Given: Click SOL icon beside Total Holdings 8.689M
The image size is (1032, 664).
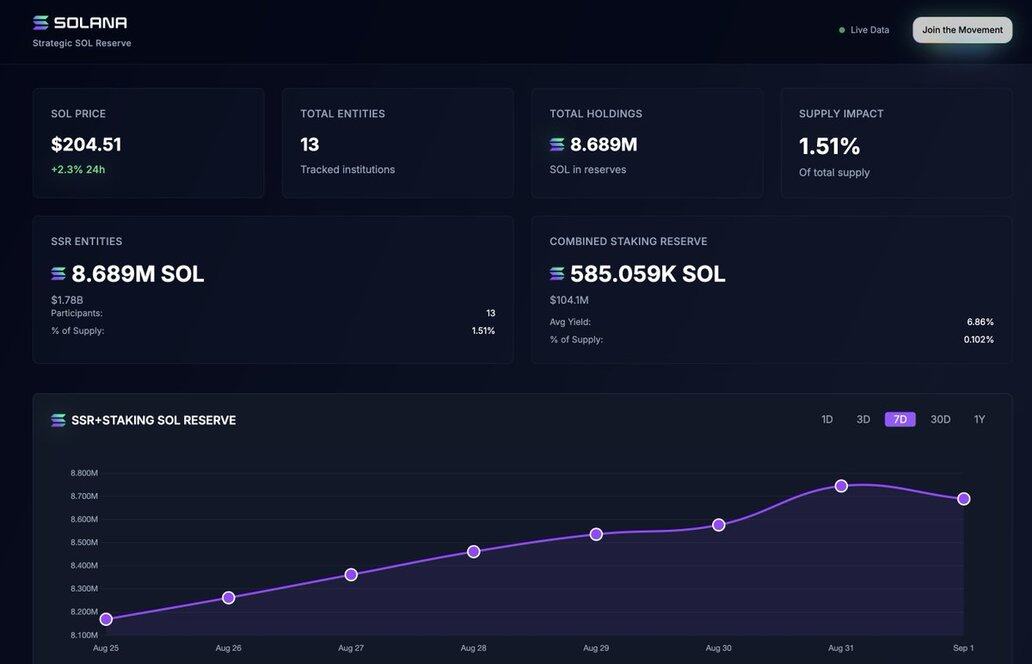Looking at the screenshot, I should coord(557,144).
